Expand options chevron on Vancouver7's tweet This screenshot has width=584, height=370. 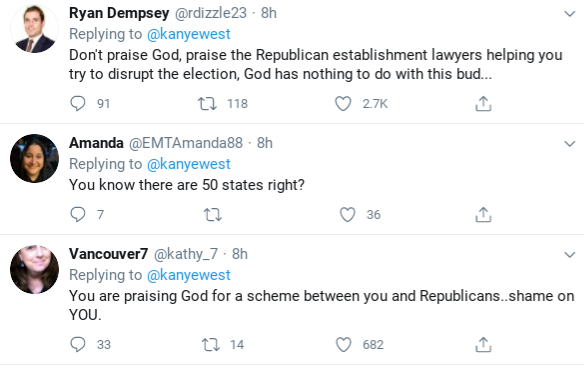(569, 255)
